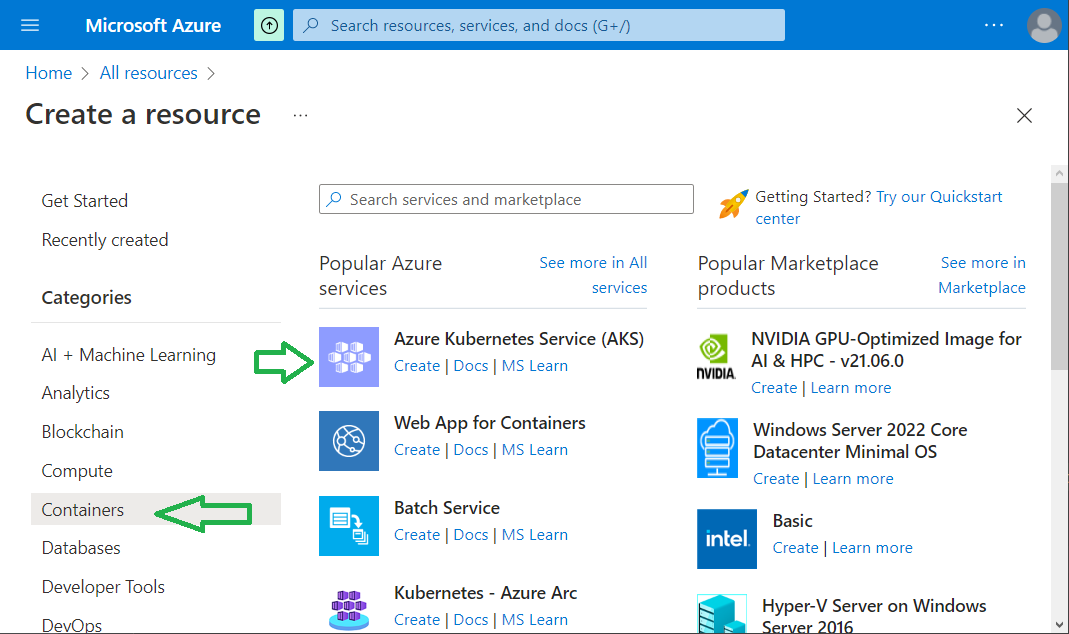This screenshot has height=634, width=1069.
Task: Click the Web App for Containers icon
Action: click(349, 440)
